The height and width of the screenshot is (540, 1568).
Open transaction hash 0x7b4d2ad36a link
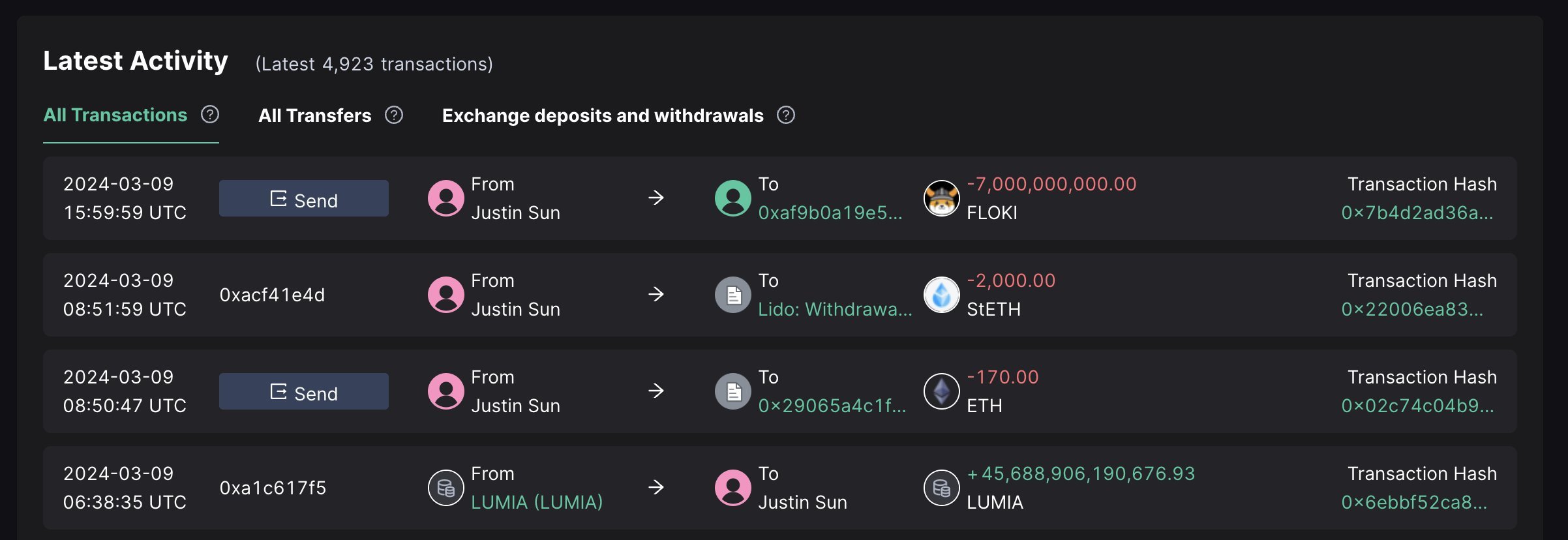pyautogui.click(x=1417, y=213)
